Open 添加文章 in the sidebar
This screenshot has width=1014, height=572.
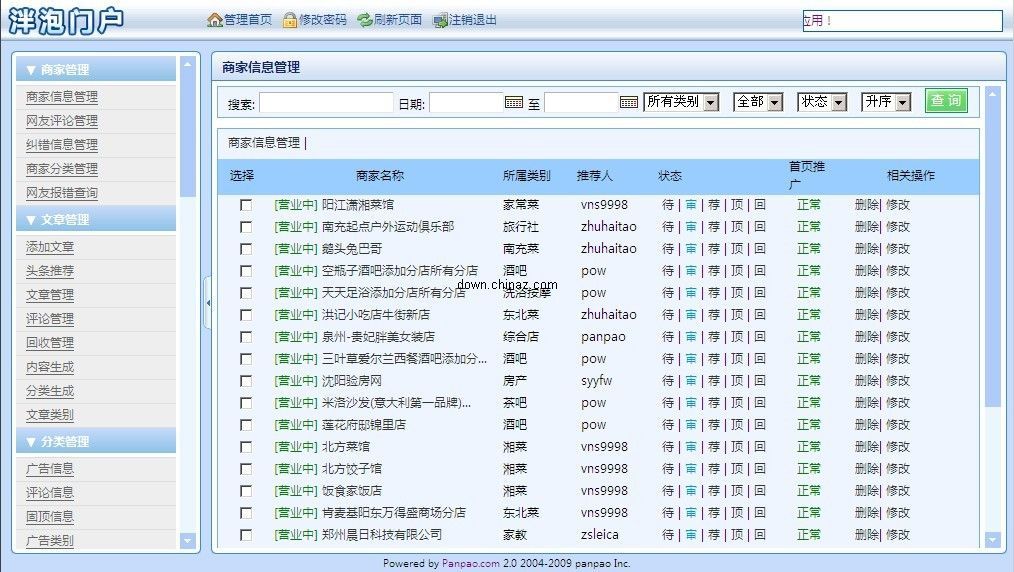(x=50, y=247)
